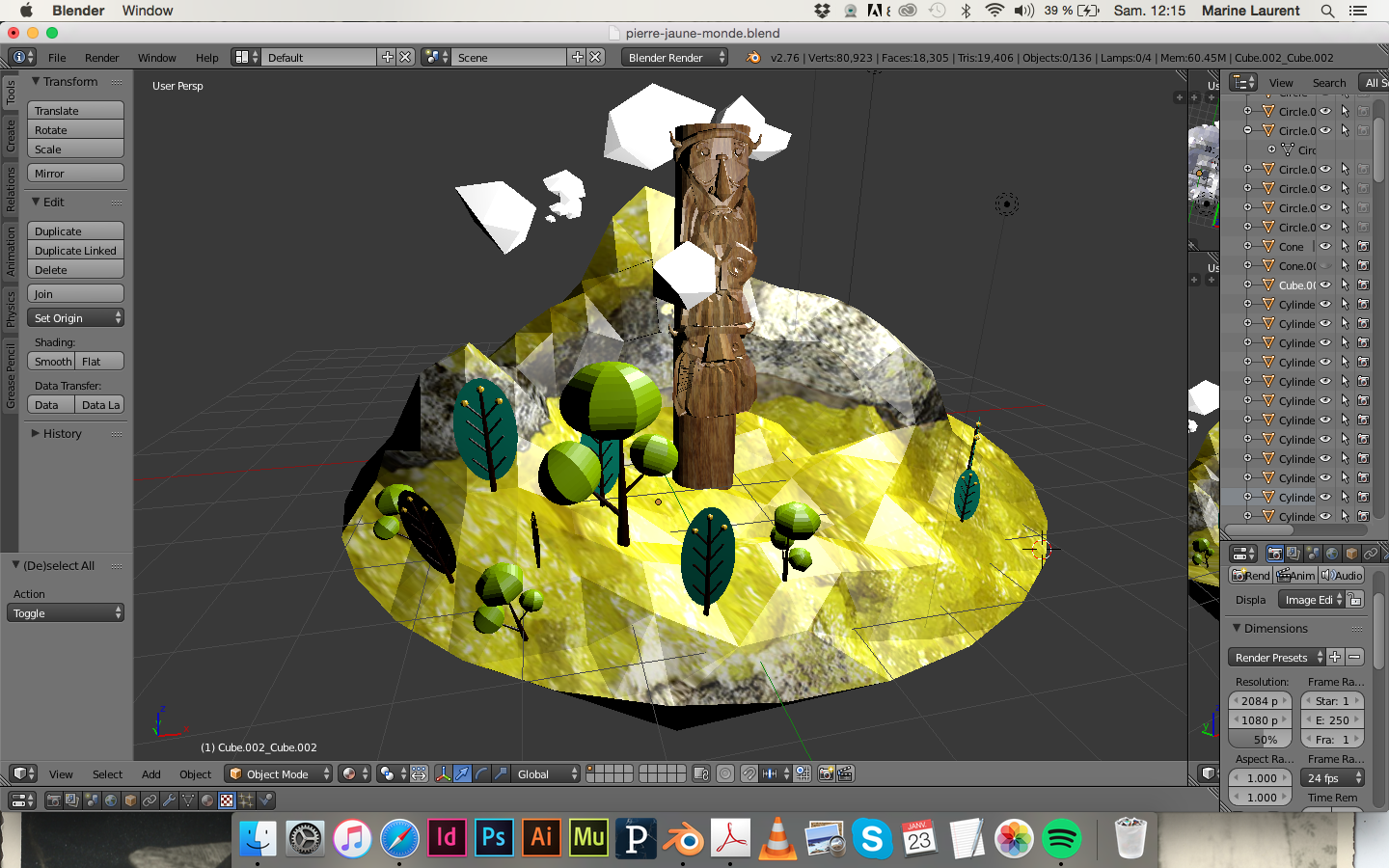Click the Rend render button icon
The image size is (1389, 868).
pos(1250,575)
